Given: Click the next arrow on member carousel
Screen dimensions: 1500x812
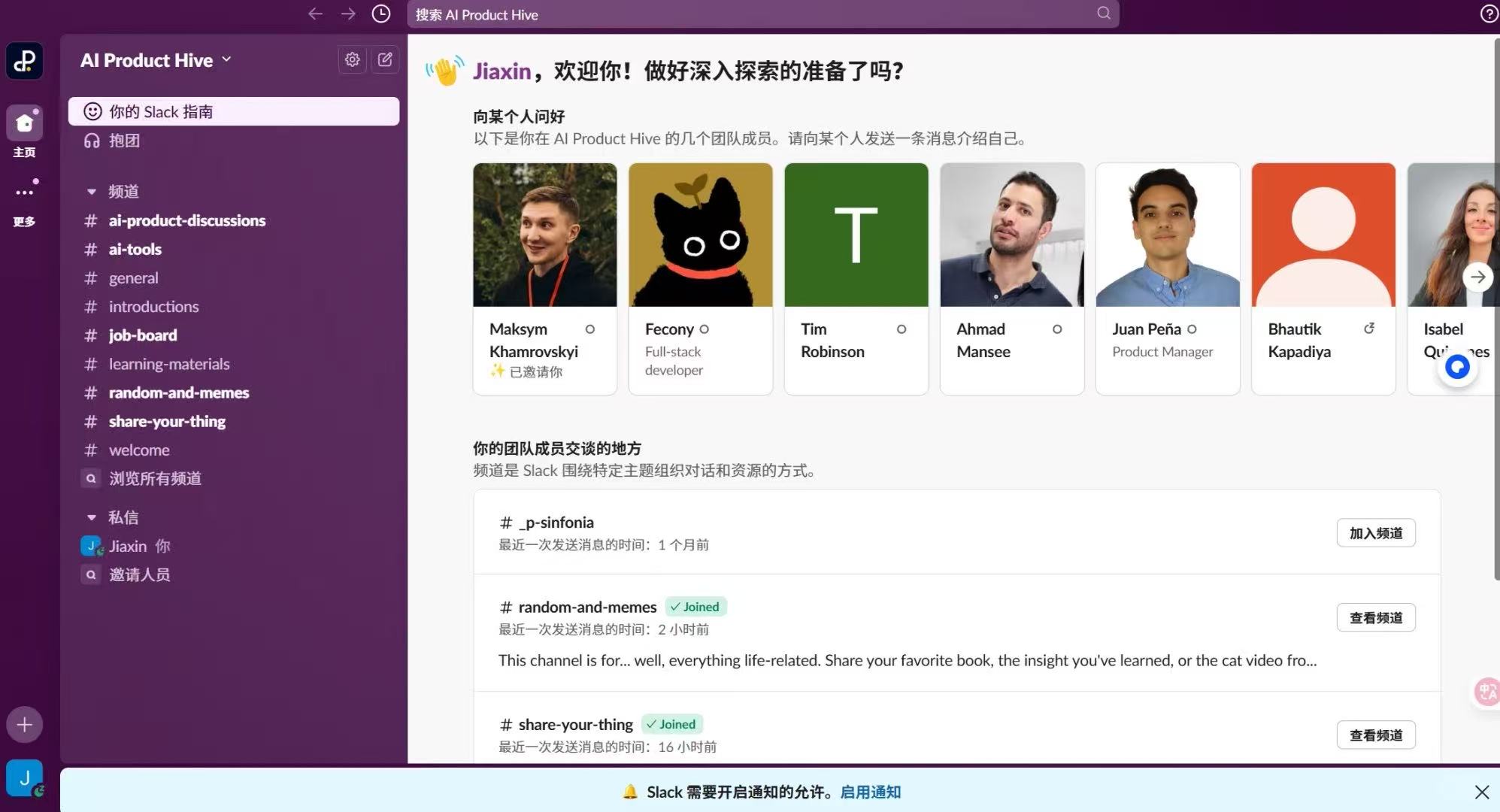Looking at the screenshot, I should 1477,277.
